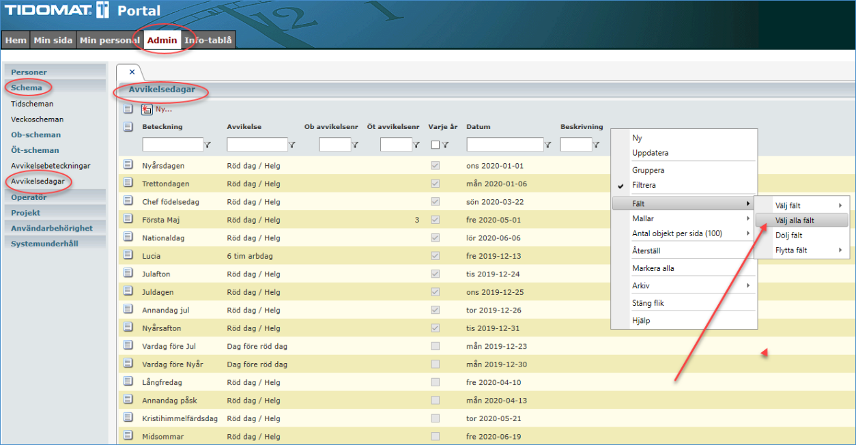Click the filter funnel for Öt avvikelsenr

[416, 145]
